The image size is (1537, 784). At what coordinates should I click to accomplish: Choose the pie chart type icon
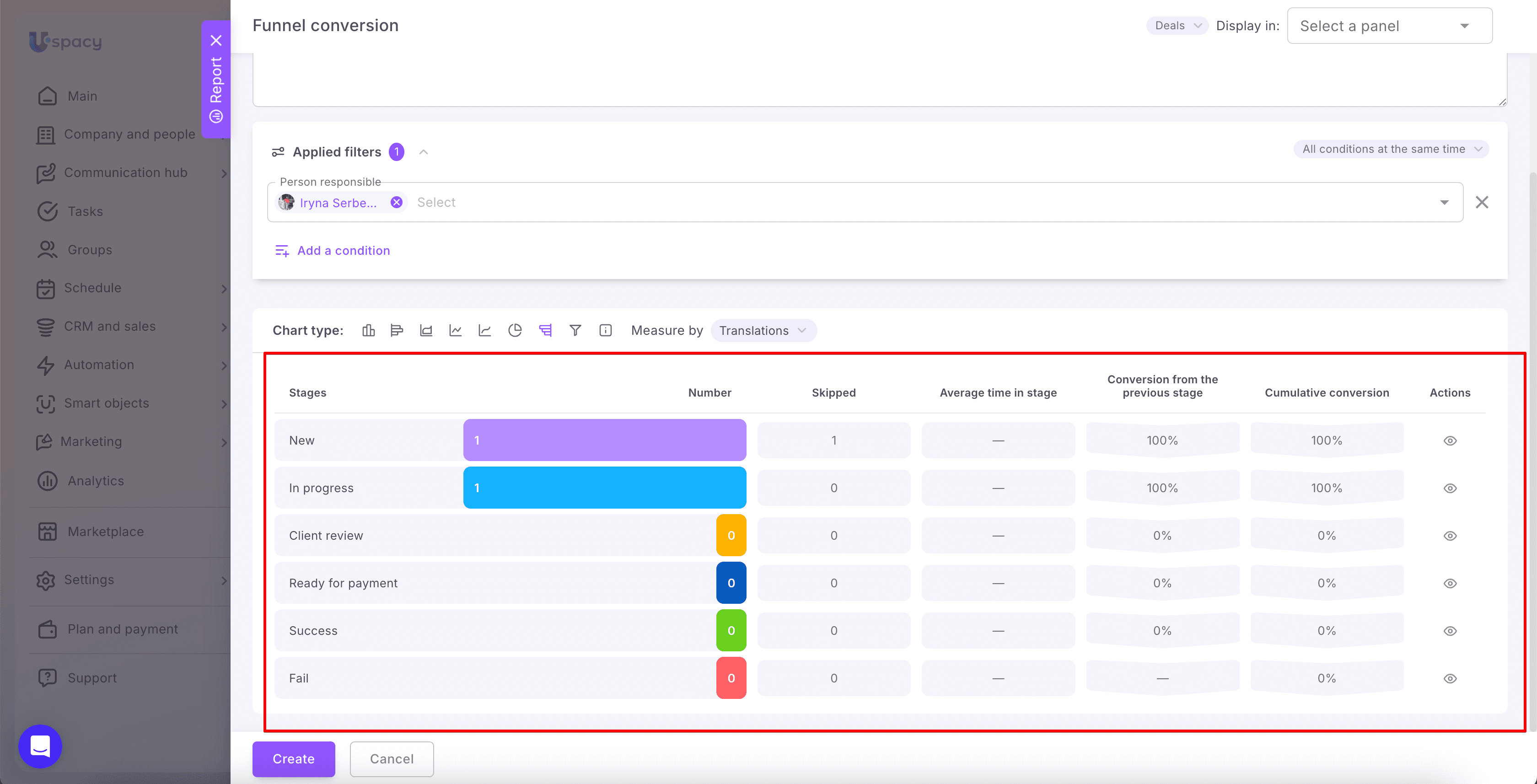515,331
